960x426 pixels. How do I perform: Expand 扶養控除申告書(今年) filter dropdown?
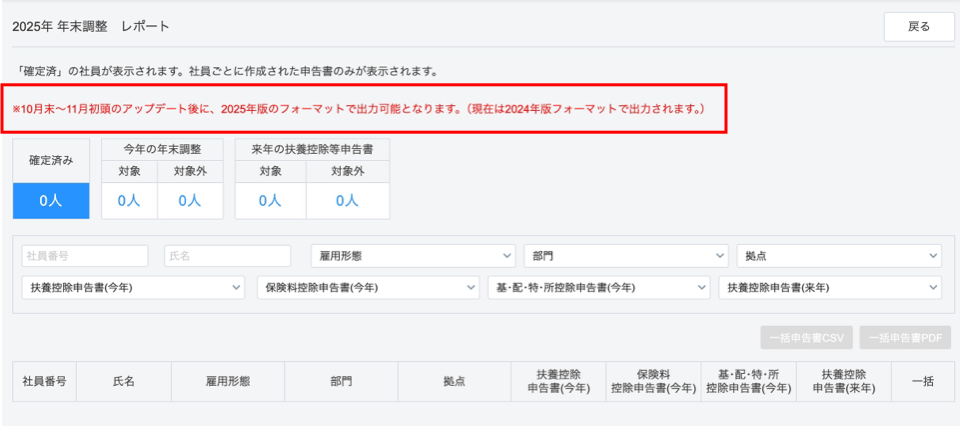pyautogui.click(x=132, y=288)
